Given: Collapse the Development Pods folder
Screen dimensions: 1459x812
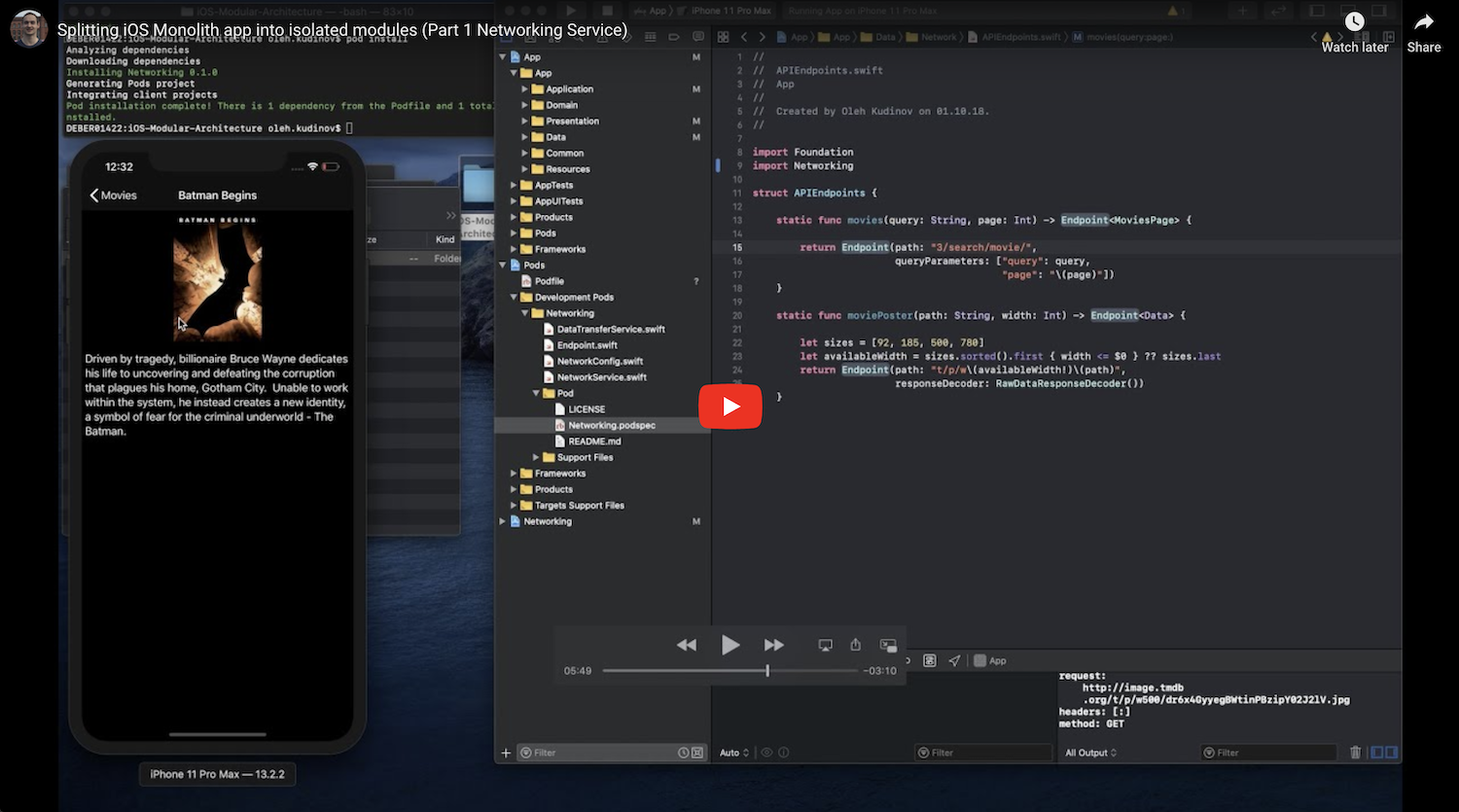Looking at the screenshot, I should 514,297.
